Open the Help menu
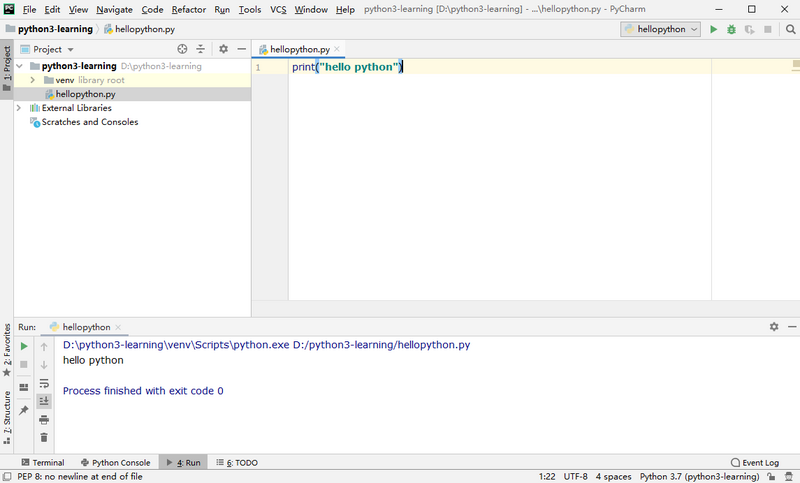The height and width of the screenshot is (483, 800). coord(345,9)
